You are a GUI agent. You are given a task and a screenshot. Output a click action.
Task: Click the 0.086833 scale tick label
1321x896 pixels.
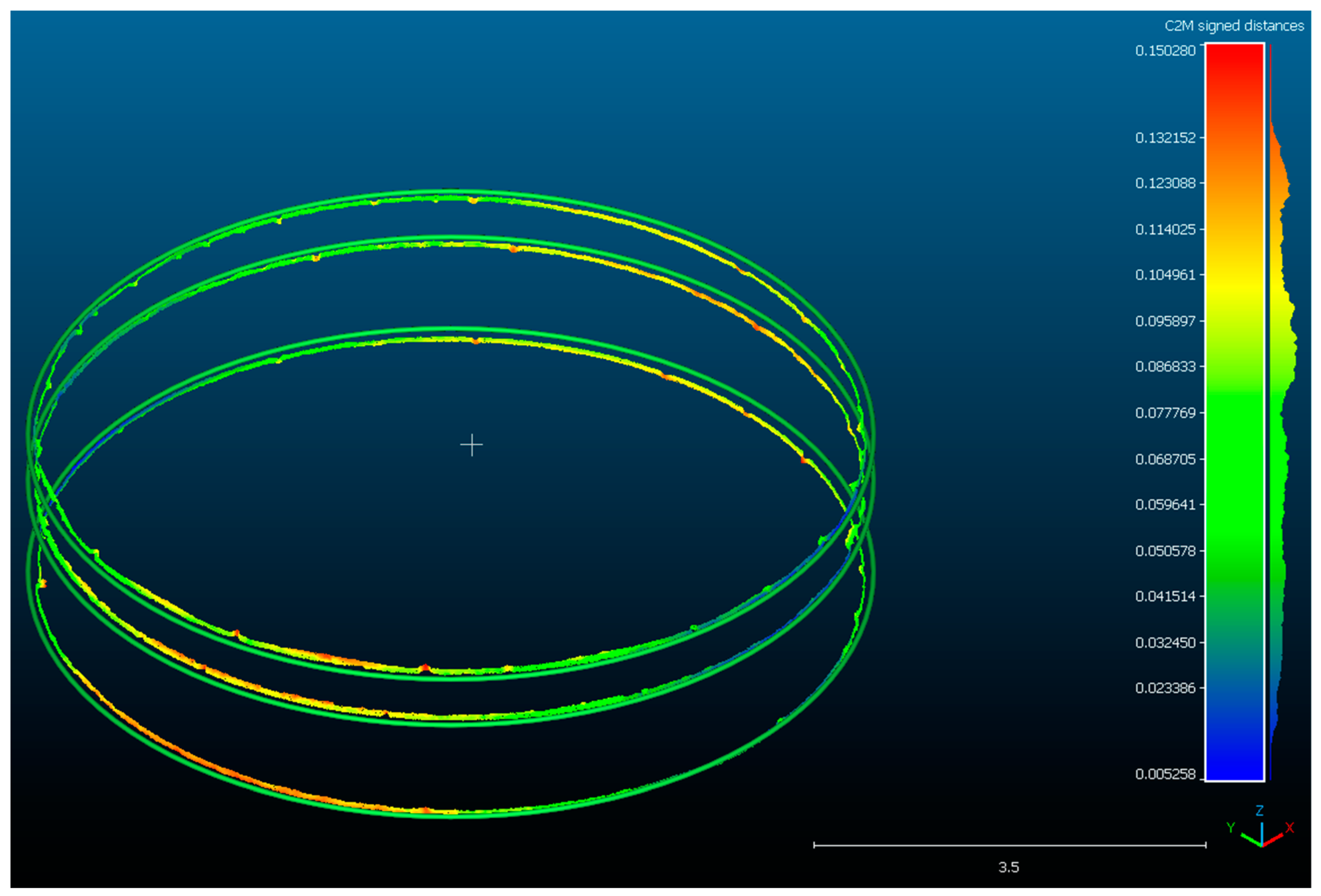(x=1165, y=366)
